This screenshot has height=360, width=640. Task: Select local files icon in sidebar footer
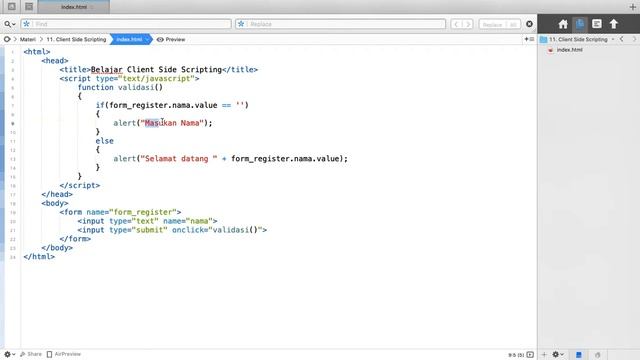tap(579, 355)
